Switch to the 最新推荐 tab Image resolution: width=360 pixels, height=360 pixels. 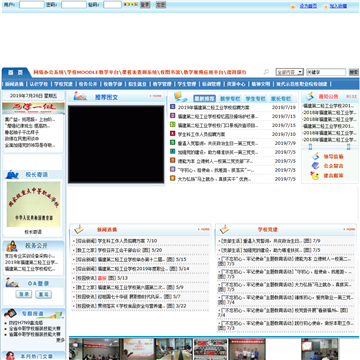(204, 99)
